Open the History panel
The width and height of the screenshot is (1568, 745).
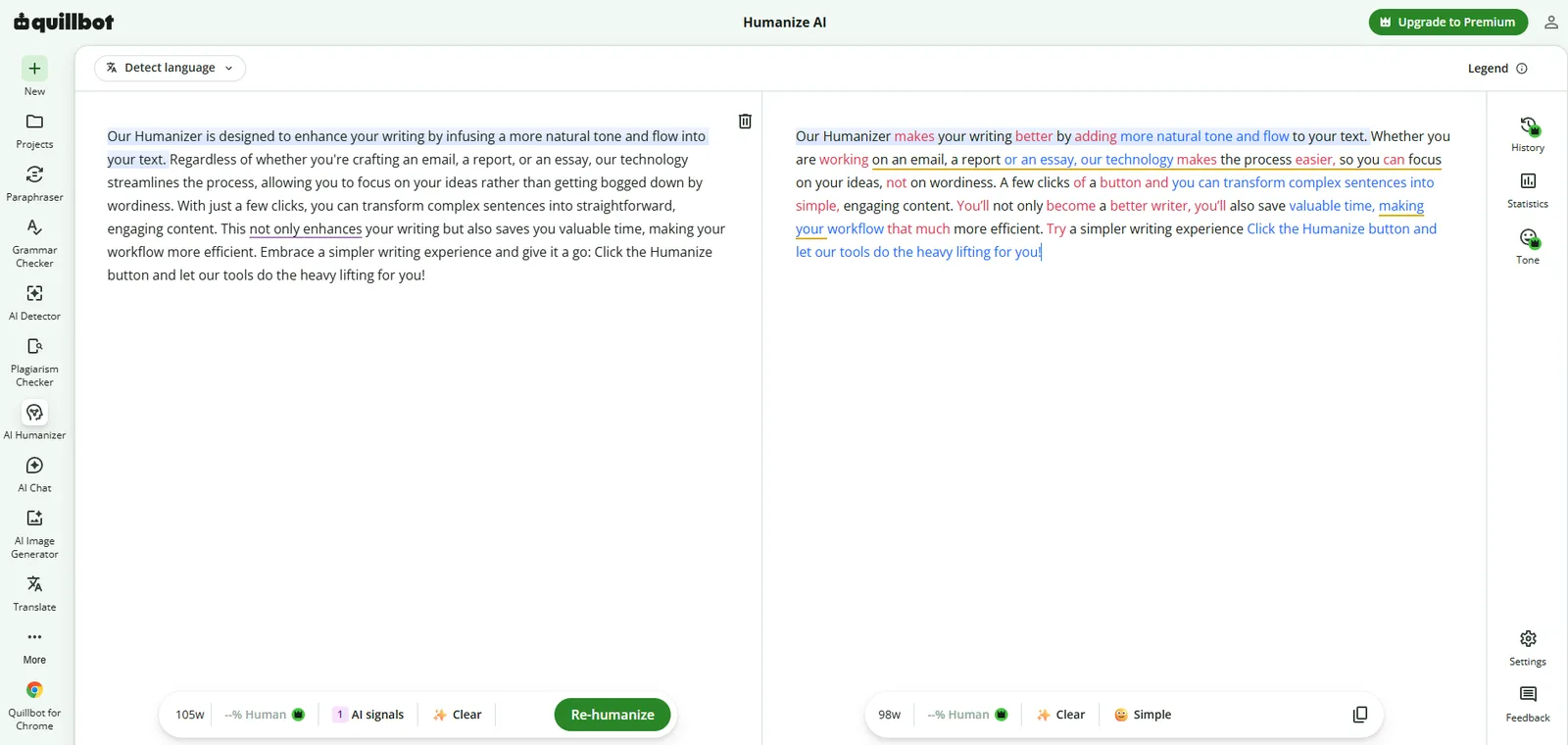pyautogui.click(x=1528, y=134)
